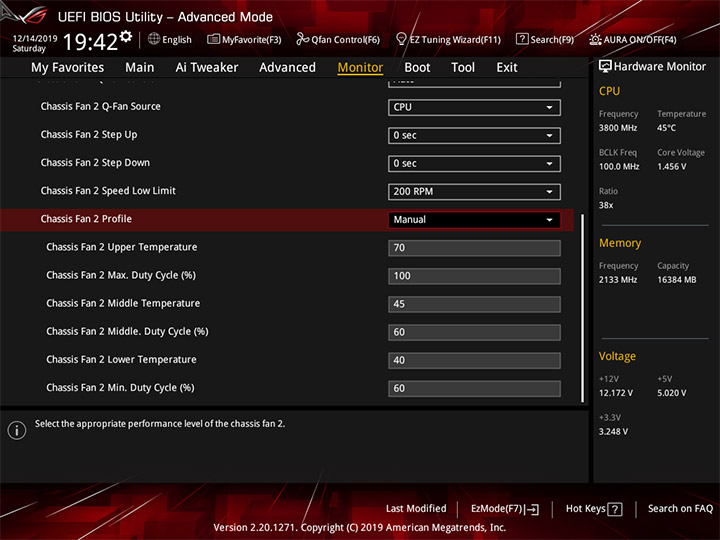Click EZ Tuning Wizard lightbulb icon

[401, 39]
